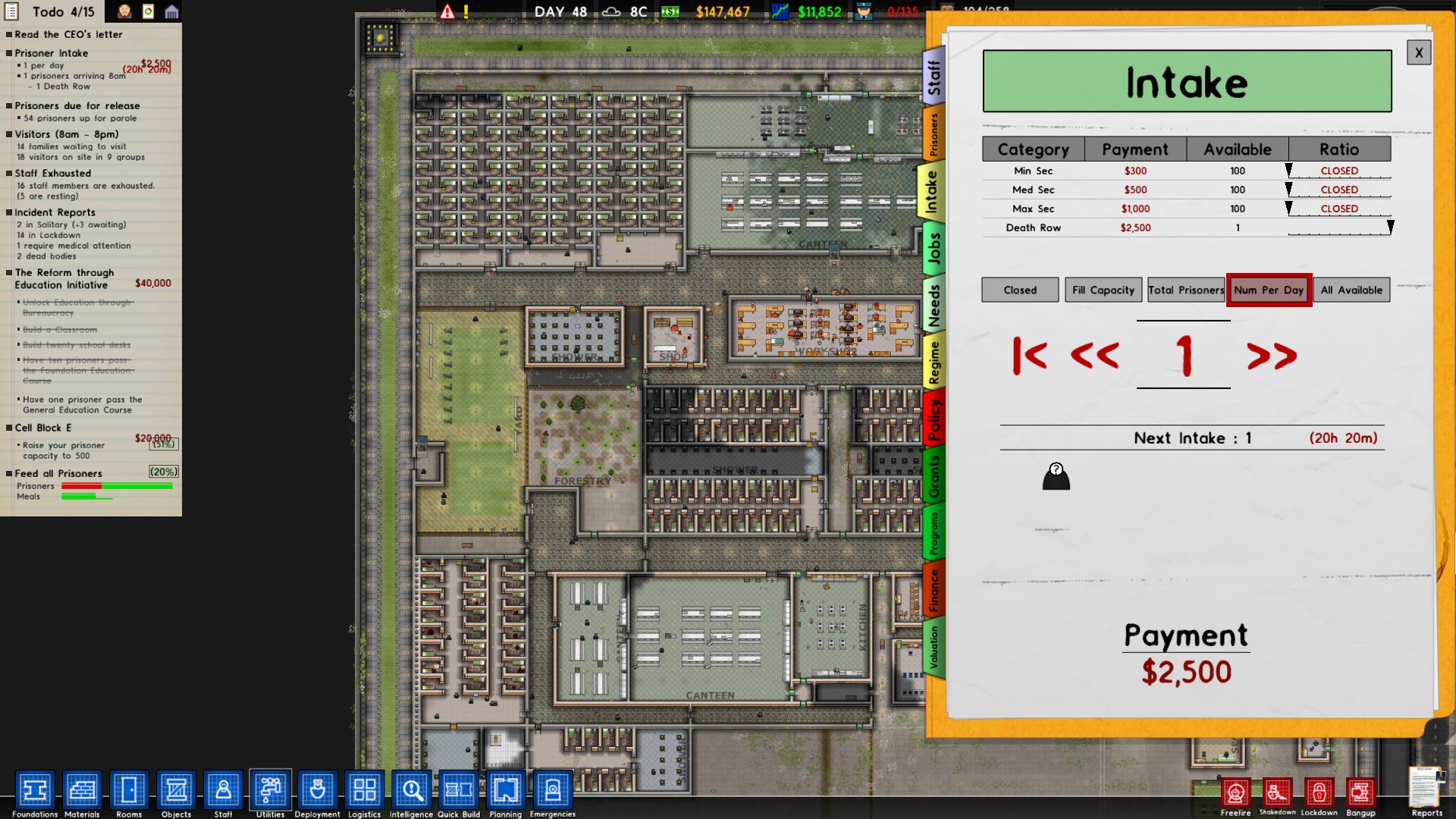Enable Freefire mode

1236,791
